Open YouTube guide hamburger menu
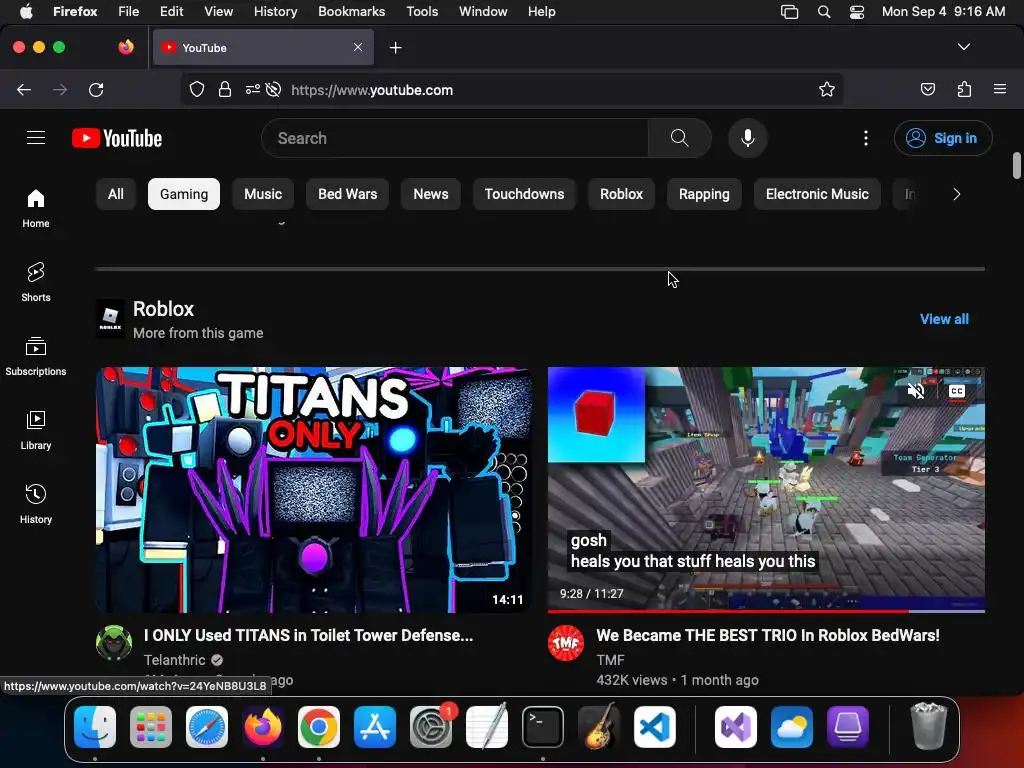The width and height of the screenshot is (1024, 768). [x=36, y=138]
